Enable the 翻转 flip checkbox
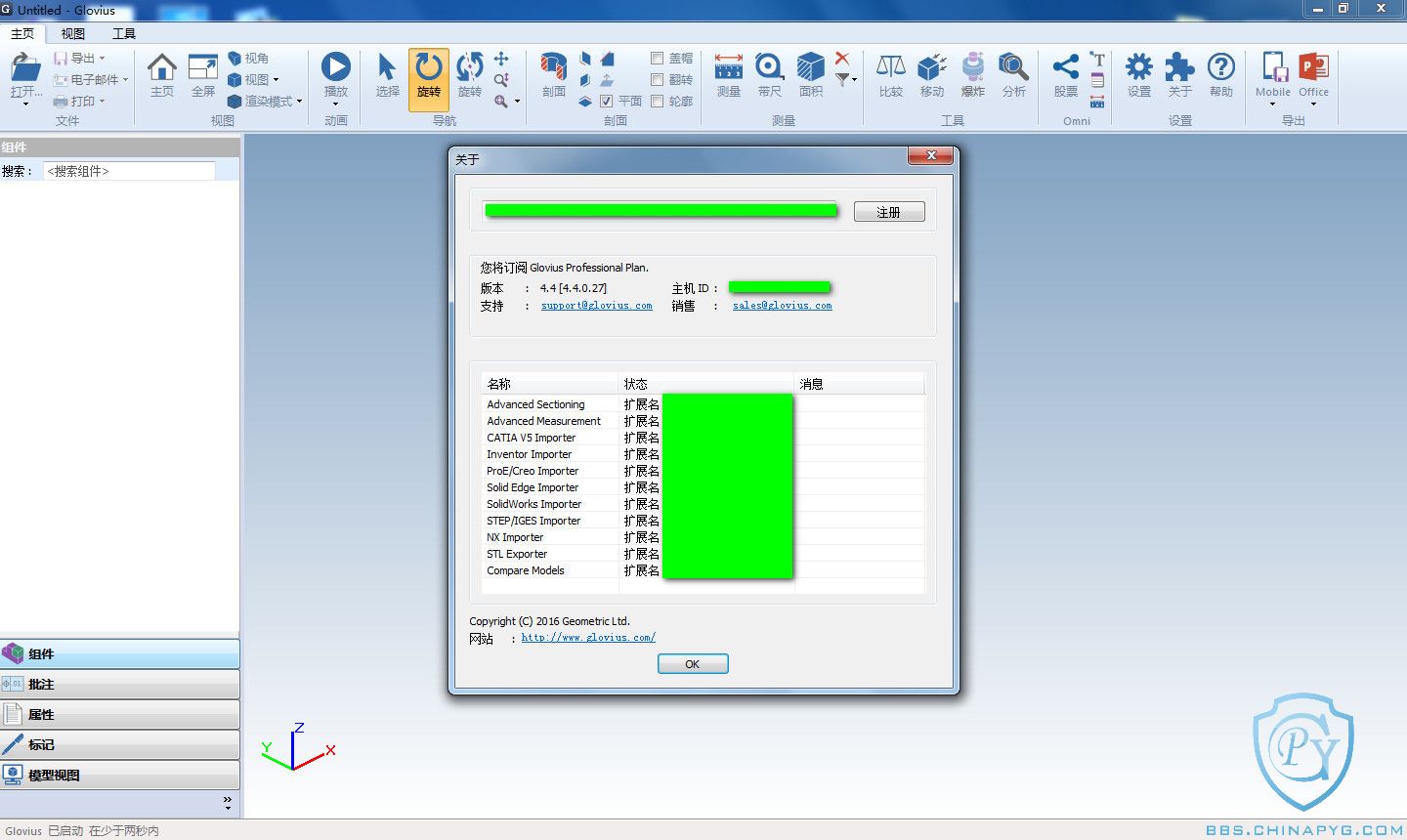Screen dimensions: 1407x840 (x=658, y=80)
